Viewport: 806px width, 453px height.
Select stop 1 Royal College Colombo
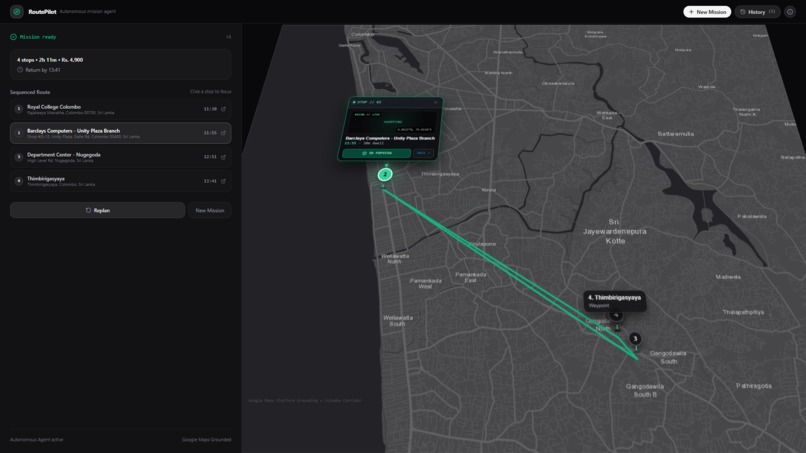point(120,109)
